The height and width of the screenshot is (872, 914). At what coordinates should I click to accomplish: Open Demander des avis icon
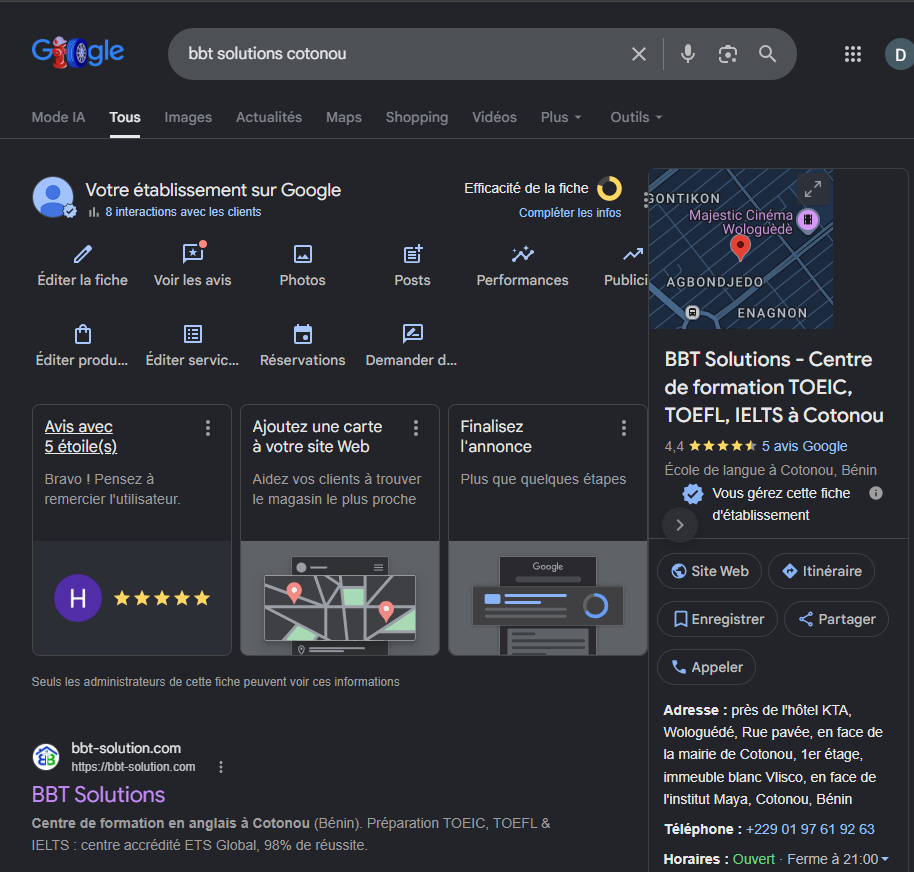click(413, 334)
